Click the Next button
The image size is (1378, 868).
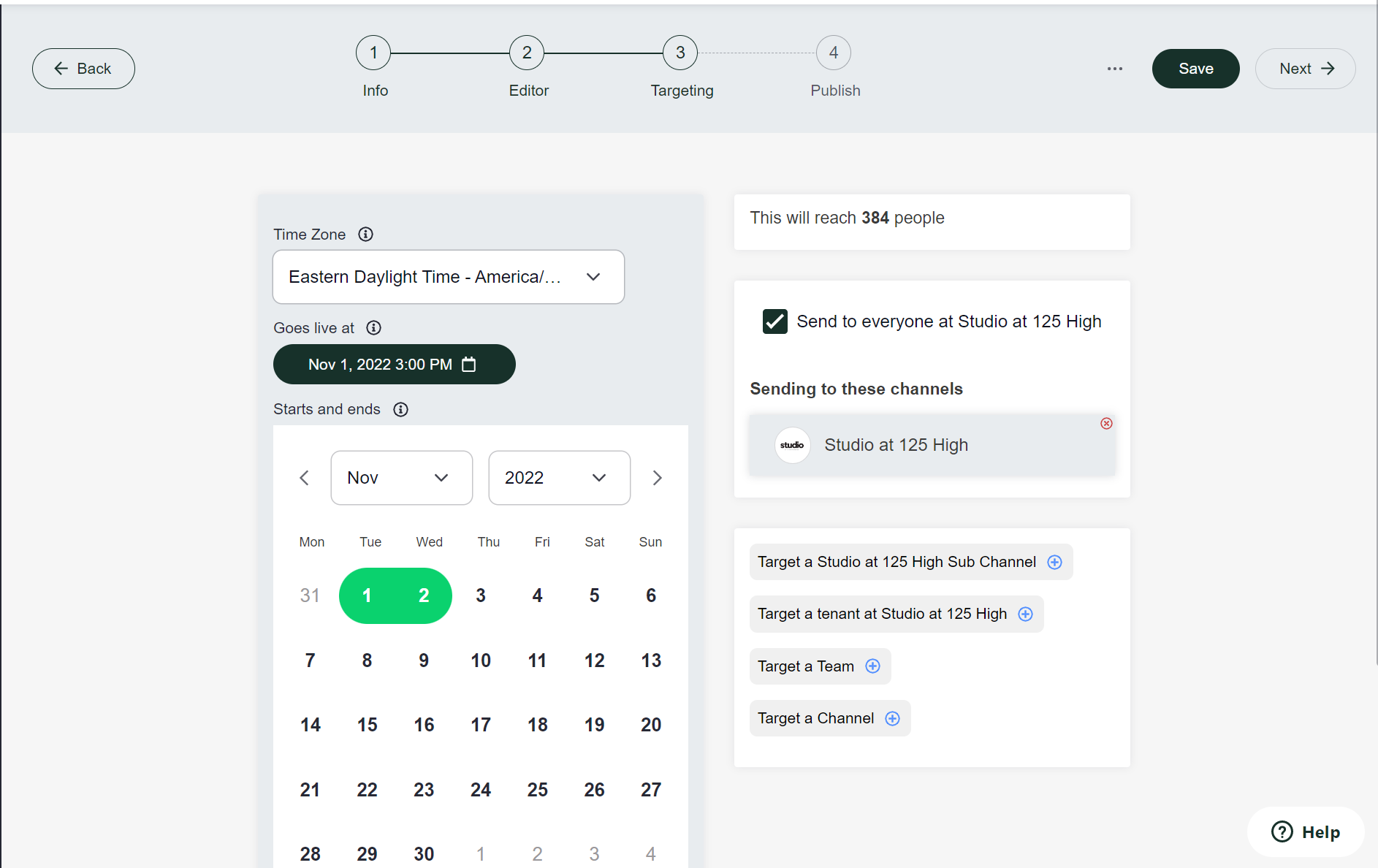point(1305,69)
